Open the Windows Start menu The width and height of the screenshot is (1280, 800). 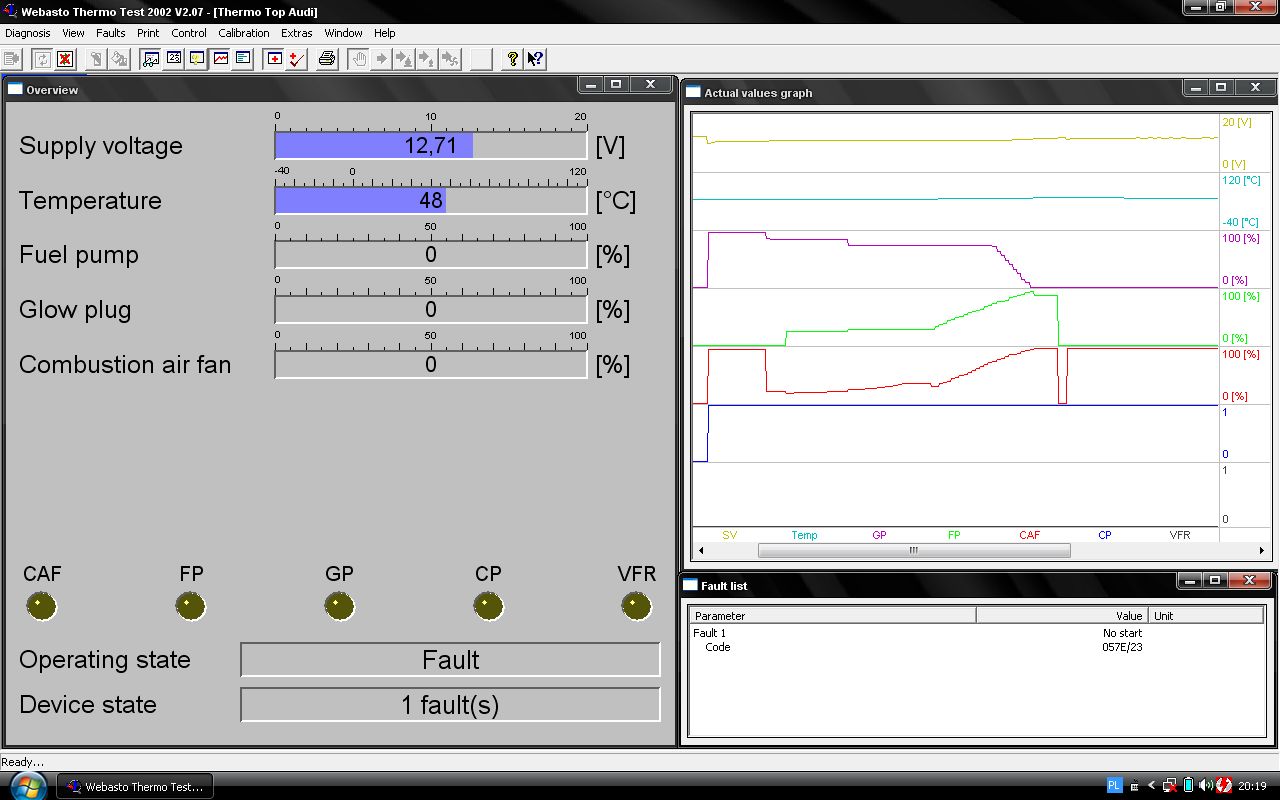(x=26, y=785)
